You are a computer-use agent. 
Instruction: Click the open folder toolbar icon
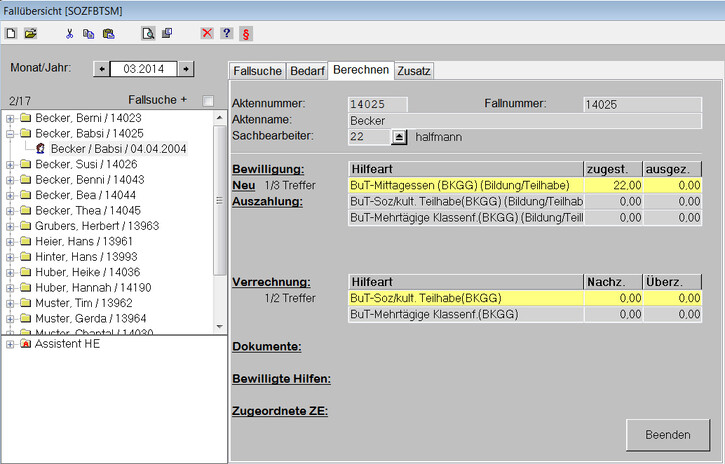point(30,33)
